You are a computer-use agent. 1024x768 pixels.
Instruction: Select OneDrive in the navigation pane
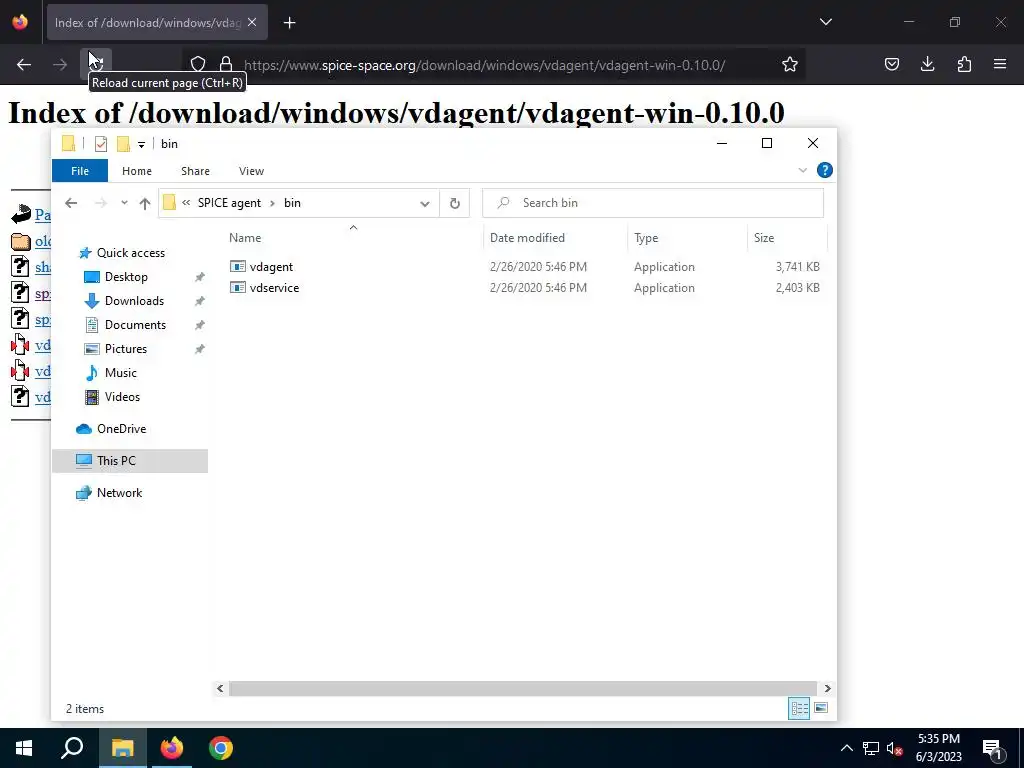click(x=121, y=429)
